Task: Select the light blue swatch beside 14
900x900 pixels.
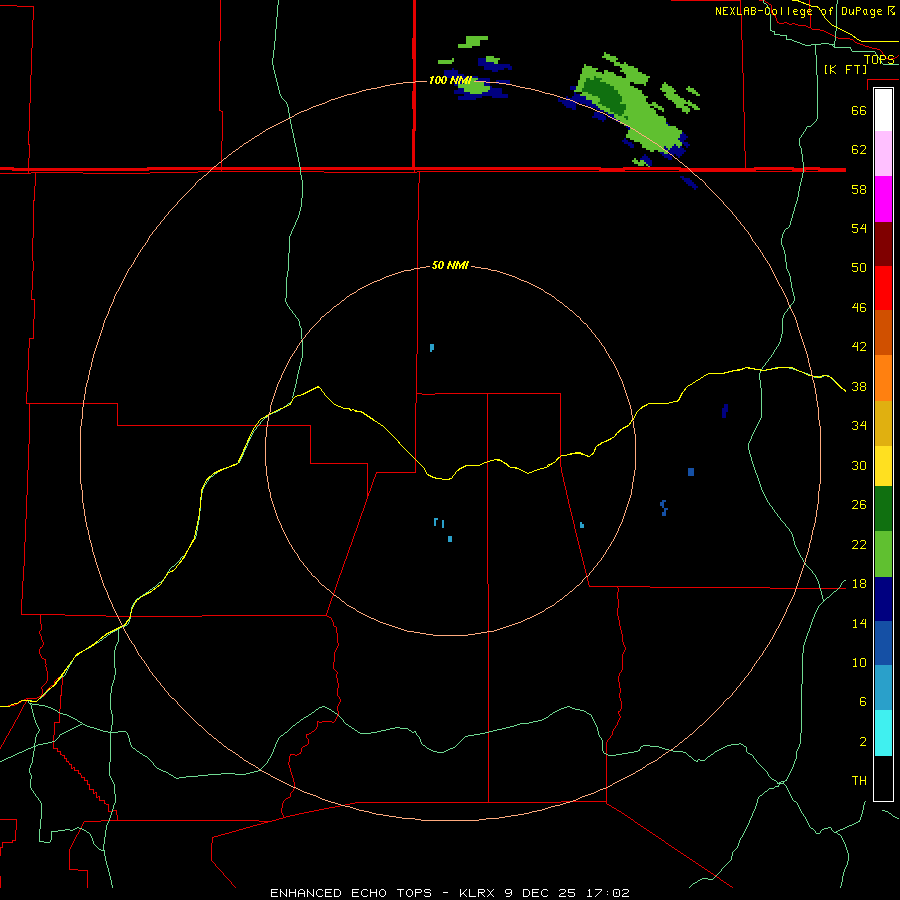Action: [x=883, y=688]
